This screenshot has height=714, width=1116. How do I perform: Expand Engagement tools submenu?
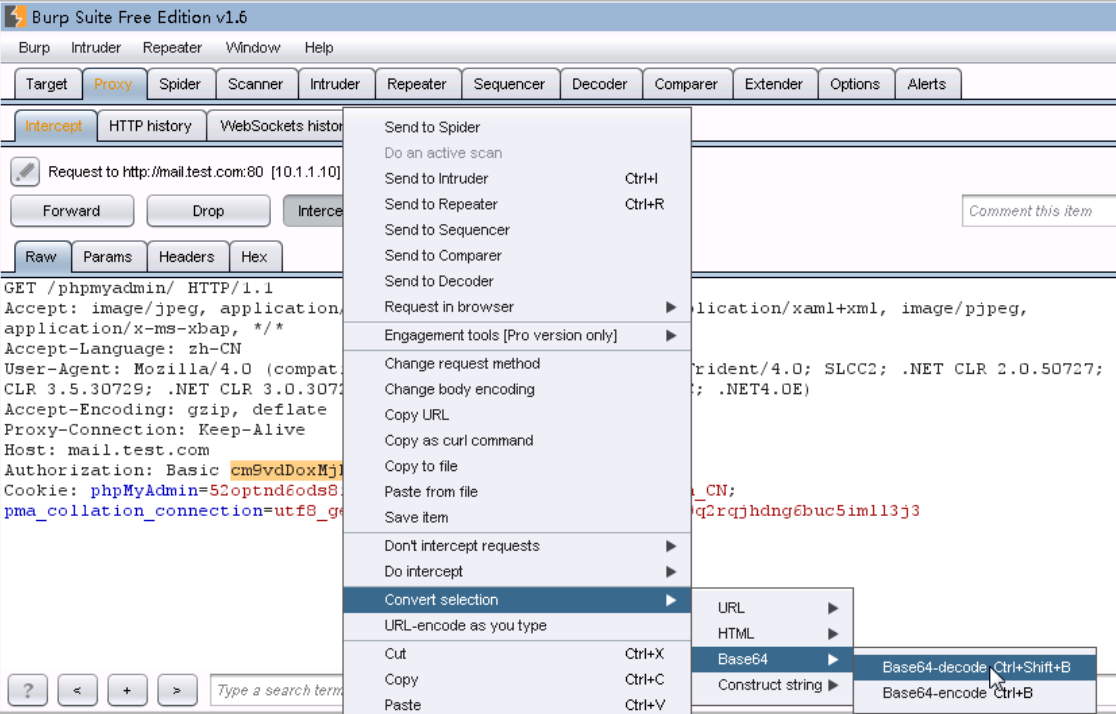click(x=517, y=335)
